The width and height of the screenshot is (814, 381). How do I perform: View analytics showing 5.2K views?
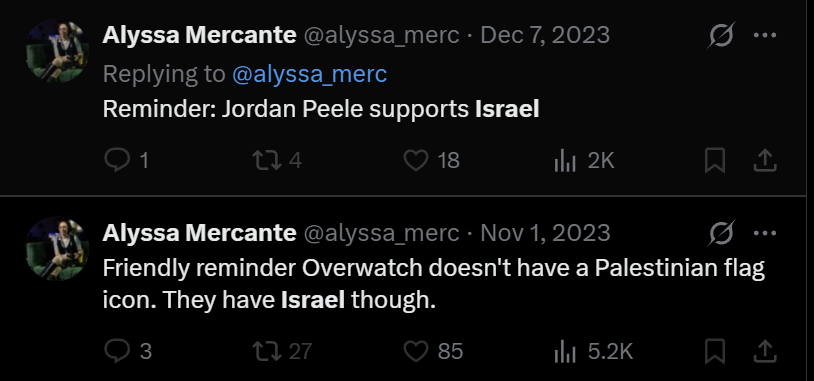coord(593,351)
